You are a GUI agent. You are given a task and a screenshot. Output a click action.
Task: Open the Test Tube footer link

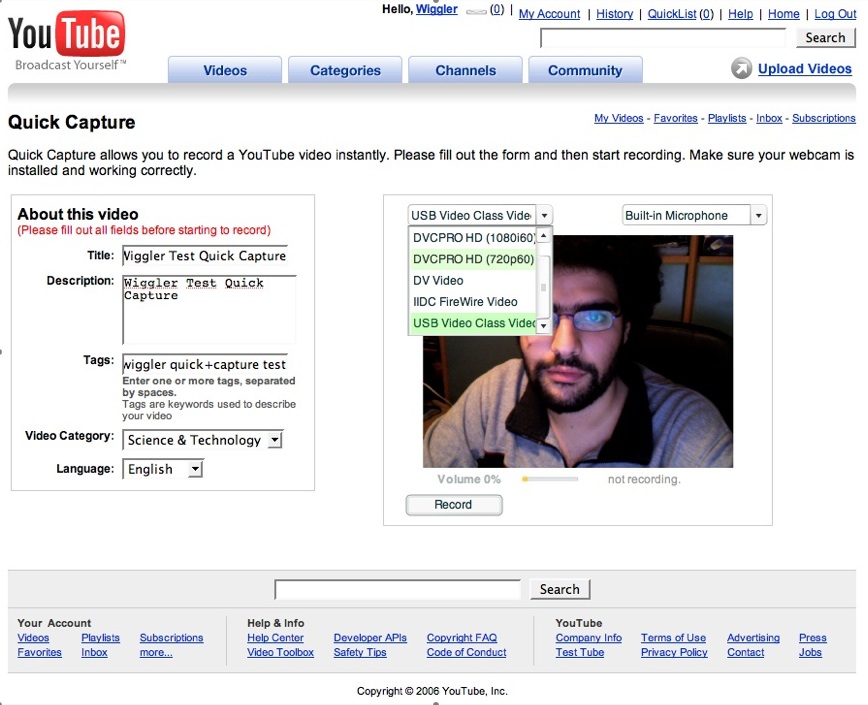580,652
